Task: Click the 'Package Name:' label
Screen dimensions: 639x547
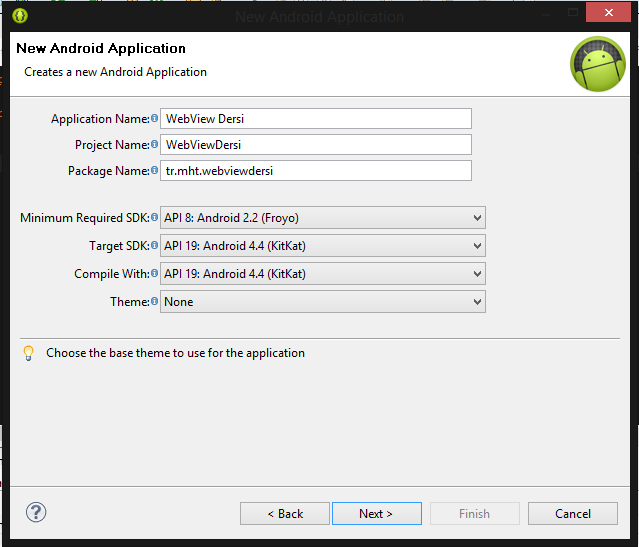Action: (109, 171)
